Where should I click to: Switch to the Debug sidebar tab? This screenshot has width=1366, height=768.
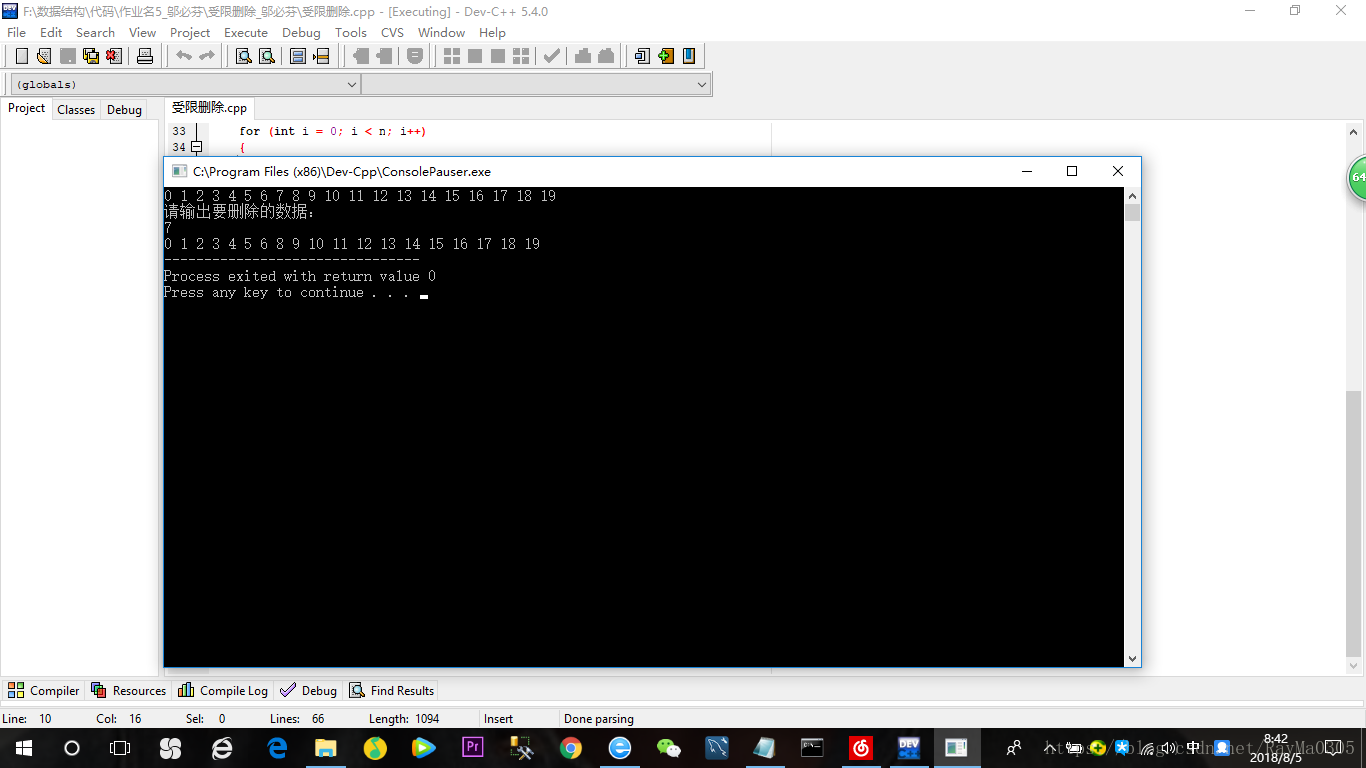tap(124, 110)
